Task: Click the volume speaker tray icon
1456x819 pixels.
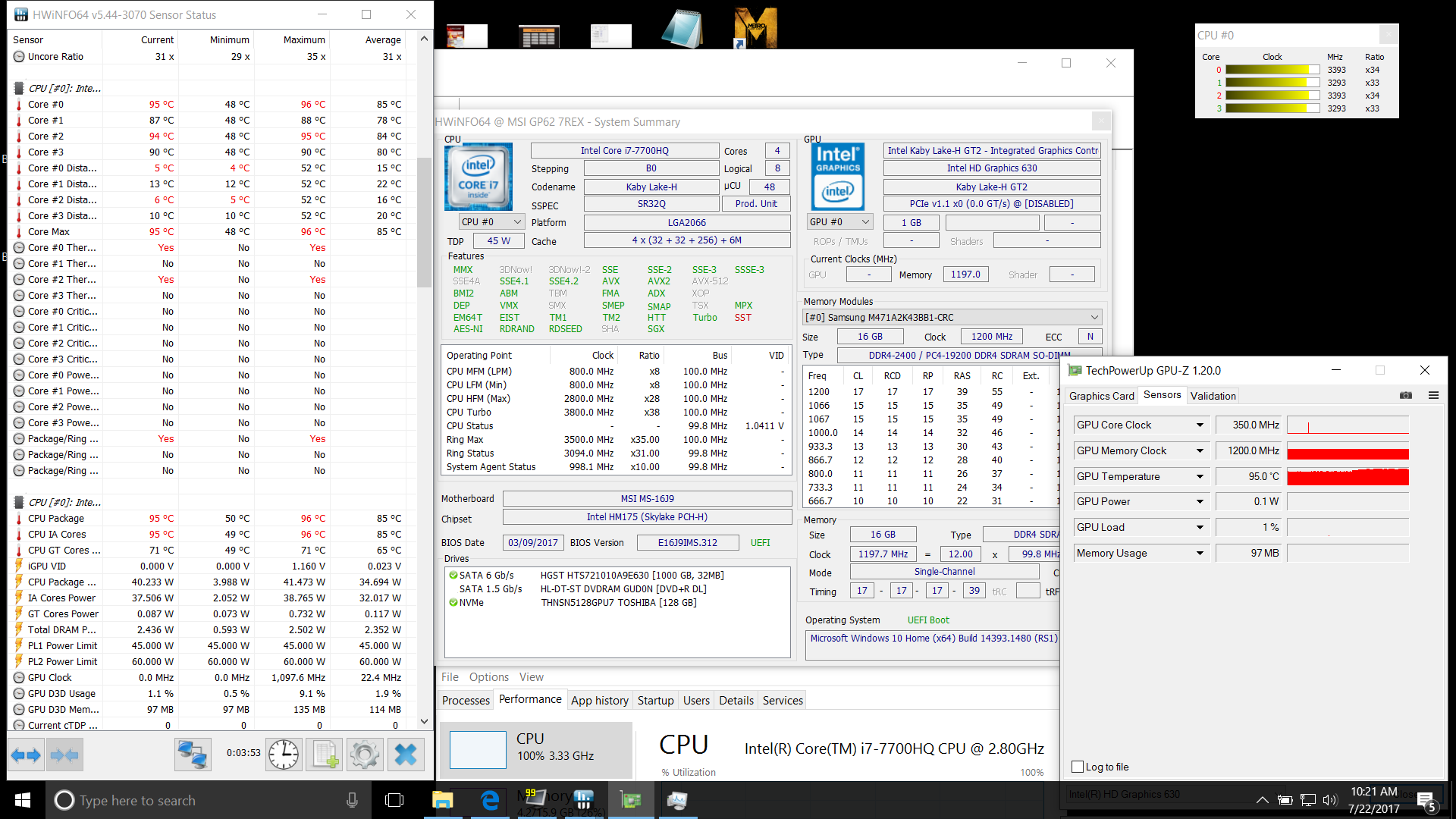Action: click(1330, 800)
